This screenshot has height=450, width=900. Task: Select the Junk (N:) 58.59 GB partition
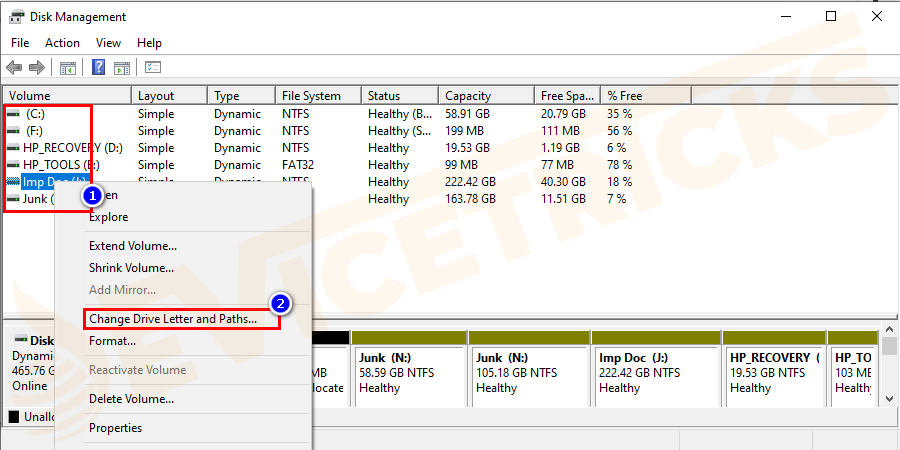click(x=409, y=367)
